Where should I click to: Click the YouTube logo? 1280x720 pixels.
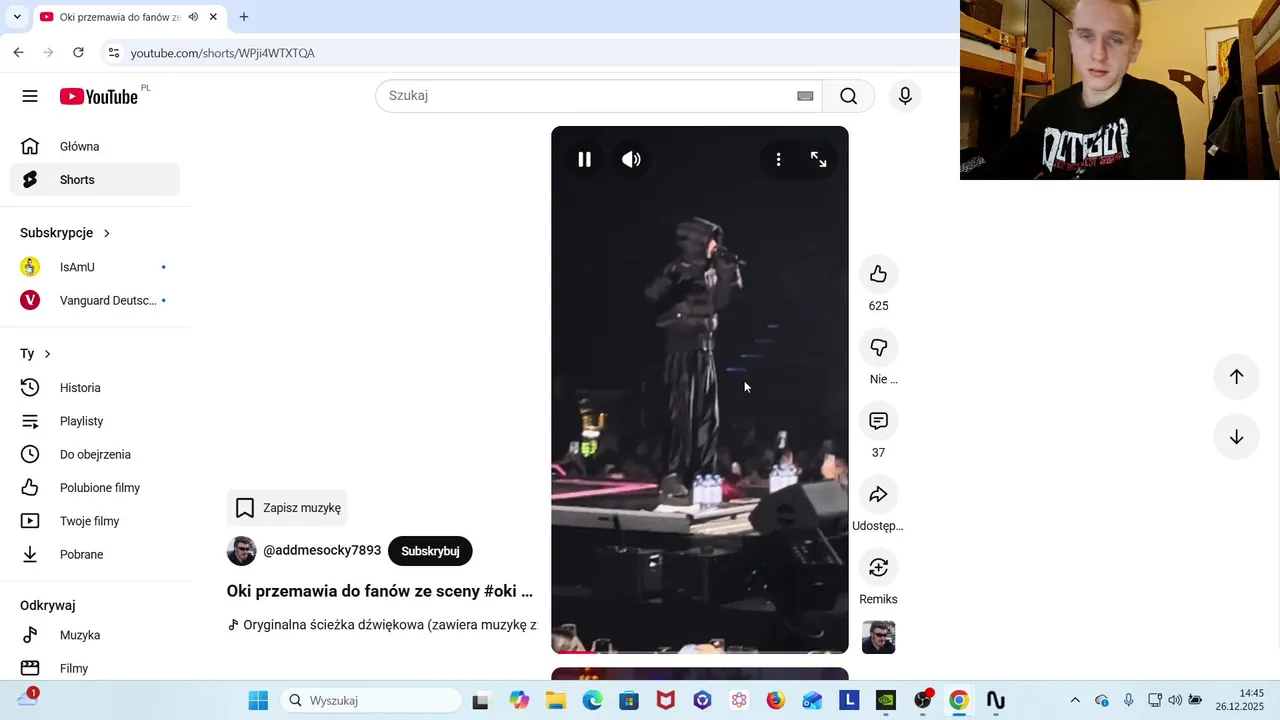tap(98, 96)
